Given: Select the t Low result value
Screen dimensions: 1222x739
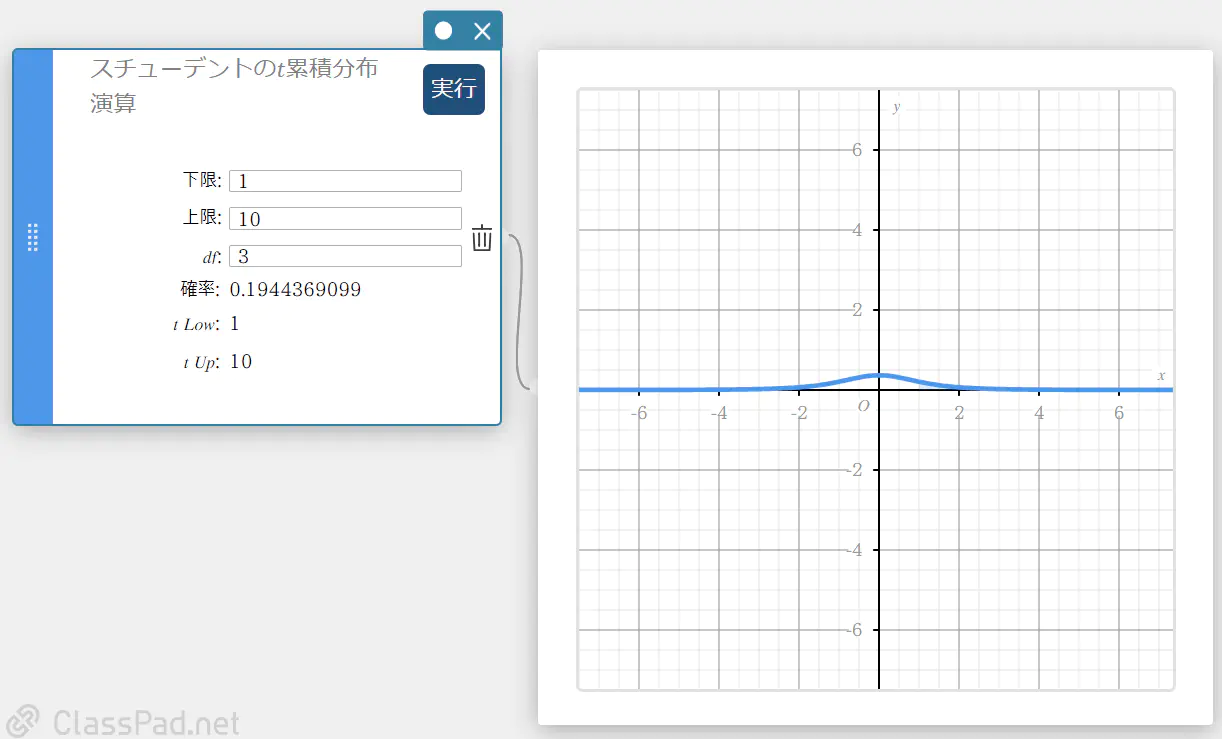Looking at the screenshot, I should [x=235, y=324].
